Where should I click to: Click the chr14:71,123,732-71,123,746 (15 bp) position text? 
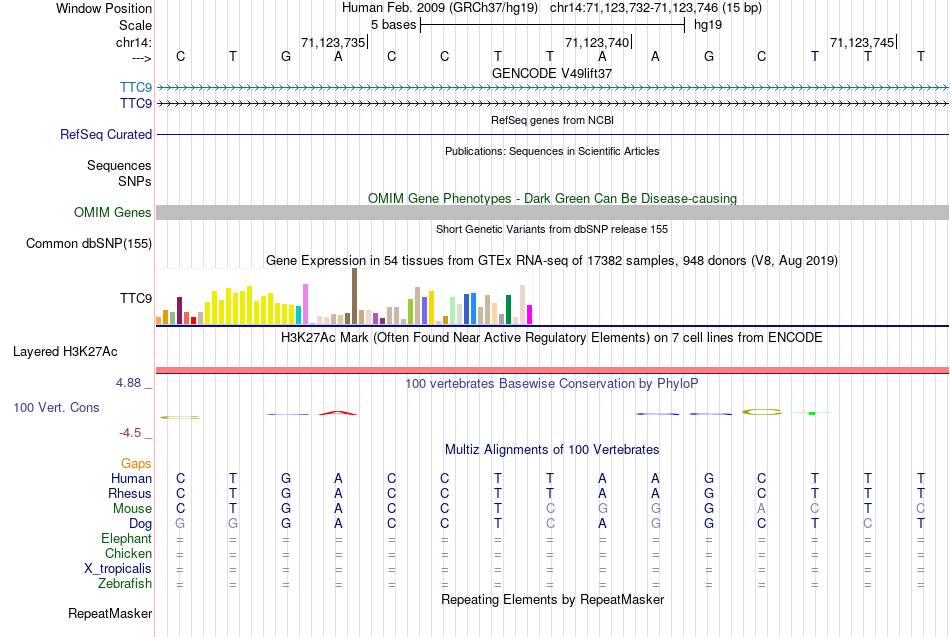(656, 8)
